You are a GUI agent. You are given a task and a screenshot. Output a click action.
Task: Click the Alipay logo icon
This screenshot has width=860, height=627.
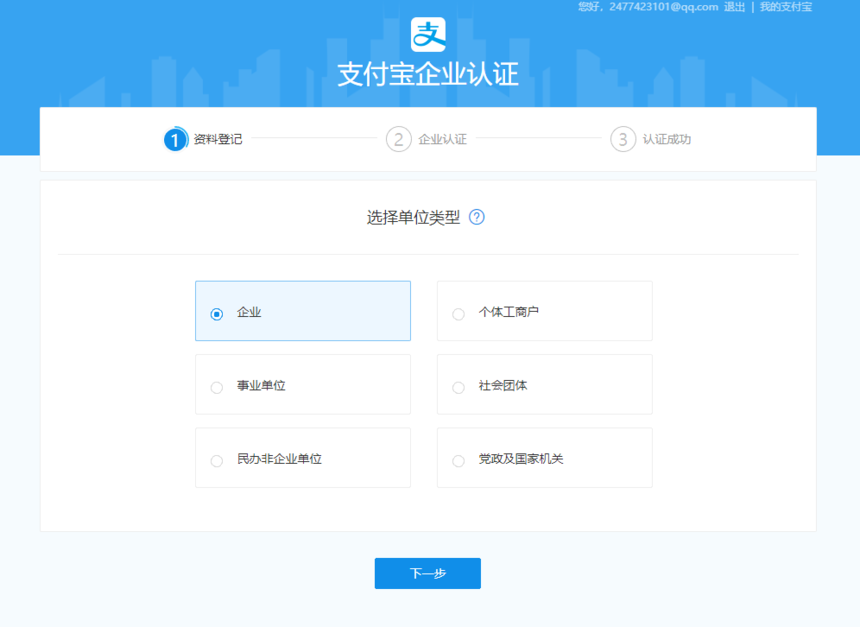(428, 35)
